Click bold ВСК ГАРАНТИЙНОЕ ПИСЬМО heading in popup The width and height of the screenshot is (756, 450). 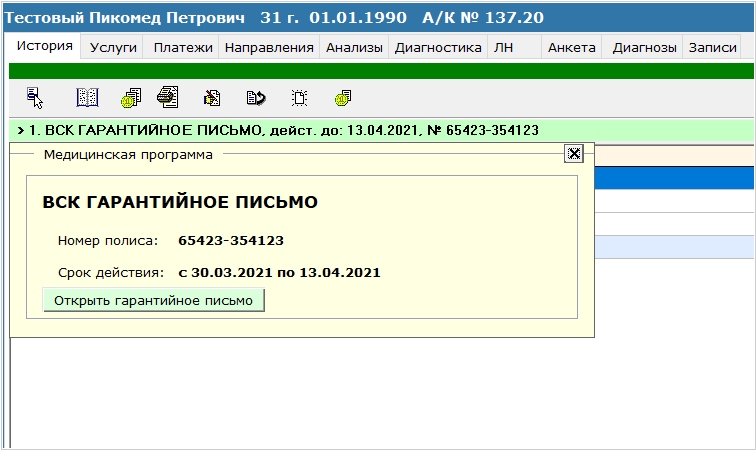[x=180, y=202]
